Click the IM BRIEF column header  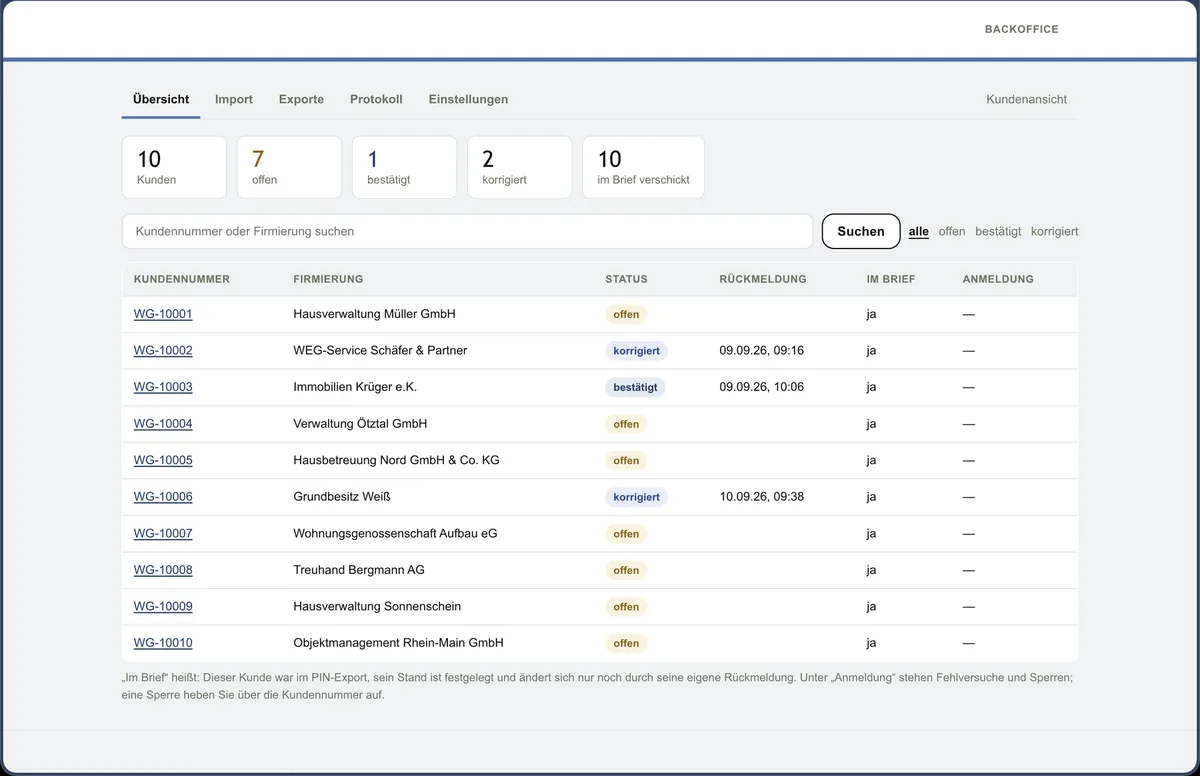click(x=891, y=279)
